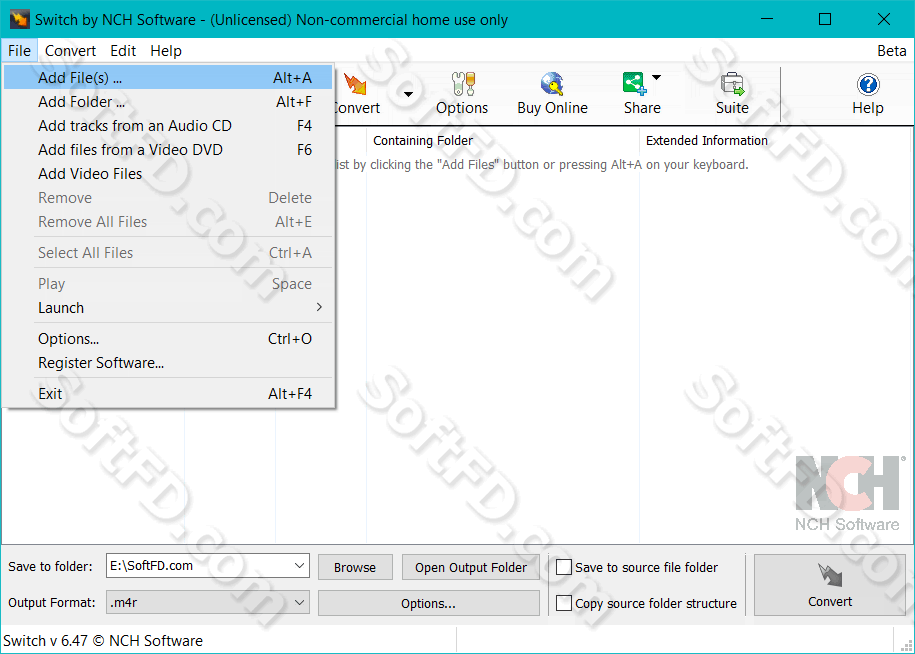915x654 pixels.
Task: Open the NCH Suite toolbar icon
Action: [732, 85]
